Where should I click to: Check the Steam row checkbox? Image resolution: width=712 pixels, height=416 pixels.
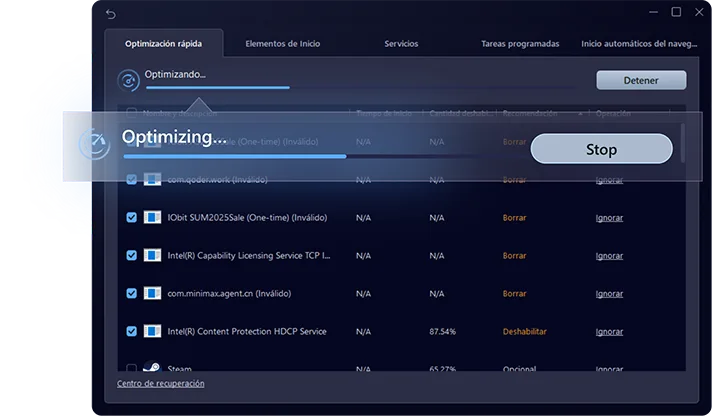132,367
